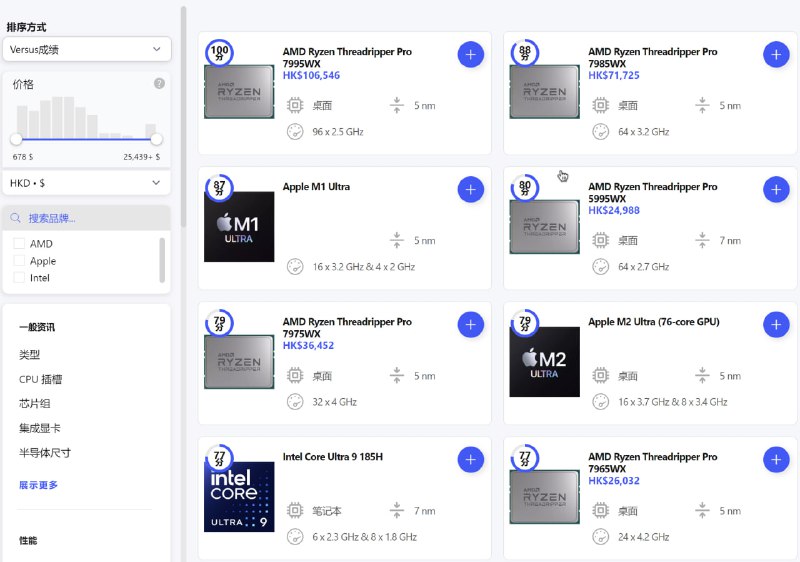Open the AMD Ryzen Threadripper Pro 7965WX title
This screenshot has width=800, height=562.
(x=652, y=462)
